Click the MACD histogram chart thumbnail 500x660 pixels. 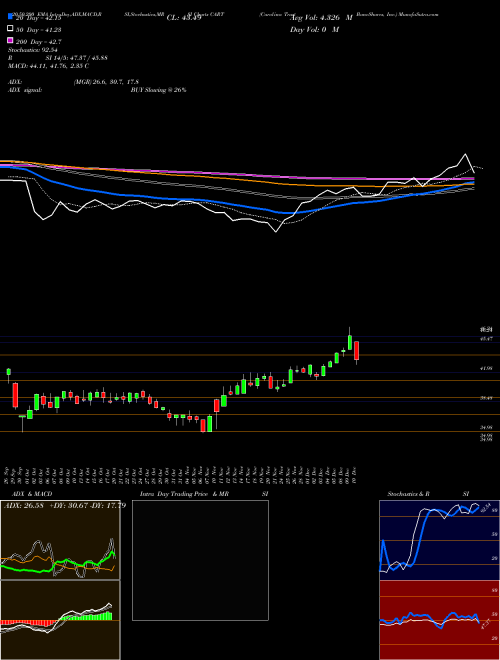(x=60, y=620)
